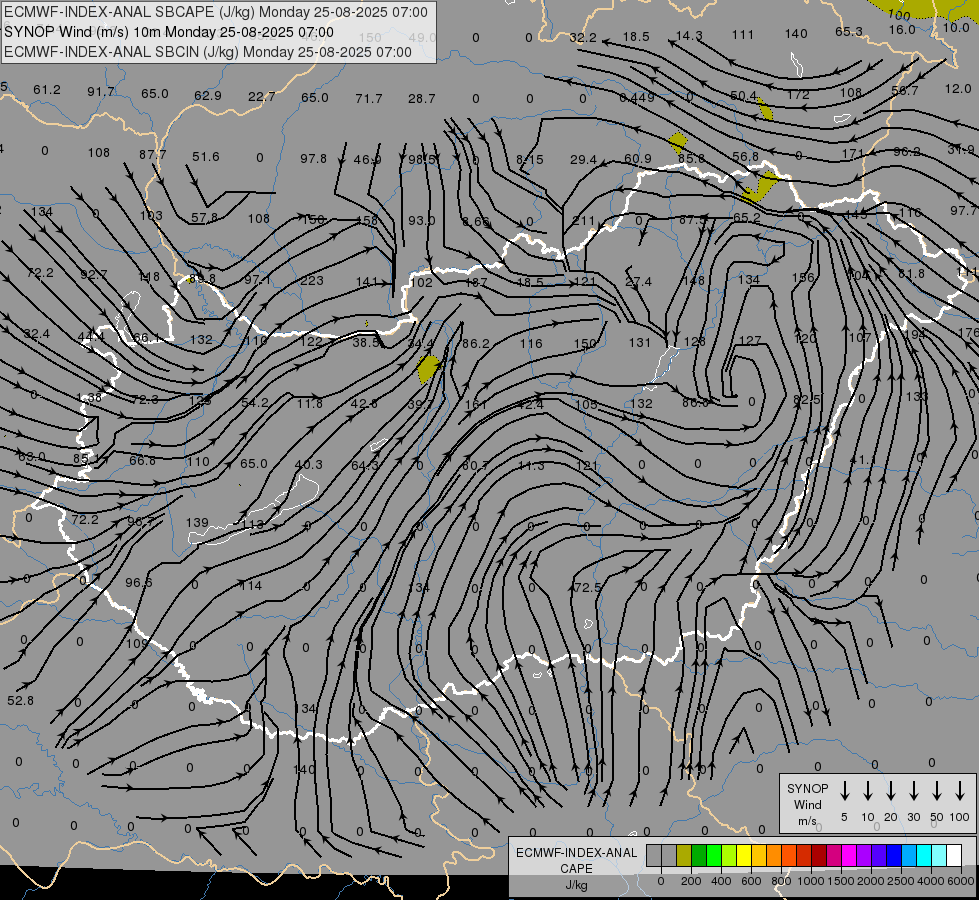979x900 pixels.
Task: Click the olive CAPE patch above value 85.8
Action: (x=677, y=142)
